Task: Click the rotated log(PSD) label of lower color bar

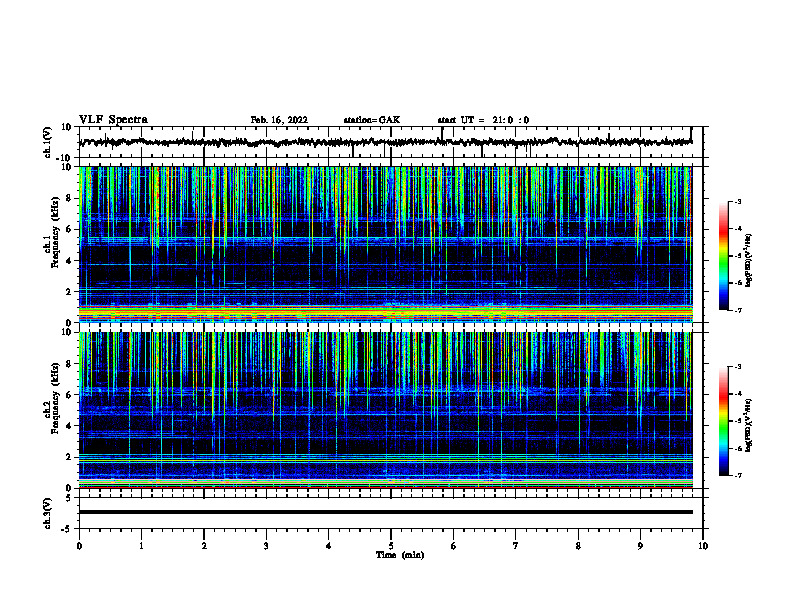Action: point(748,427)
